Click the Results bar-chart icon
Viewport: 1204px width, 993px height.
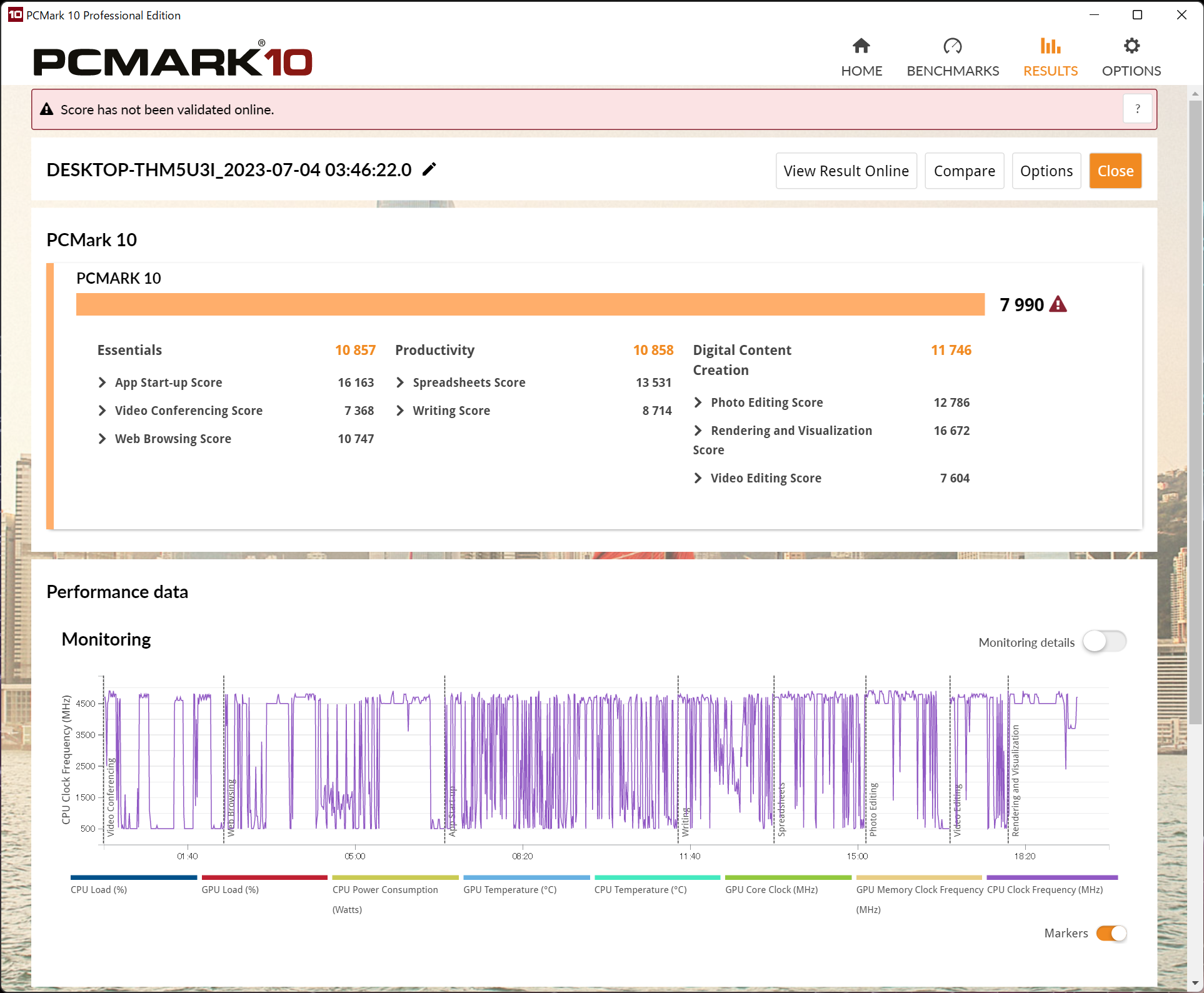(x=1050, y=46)
